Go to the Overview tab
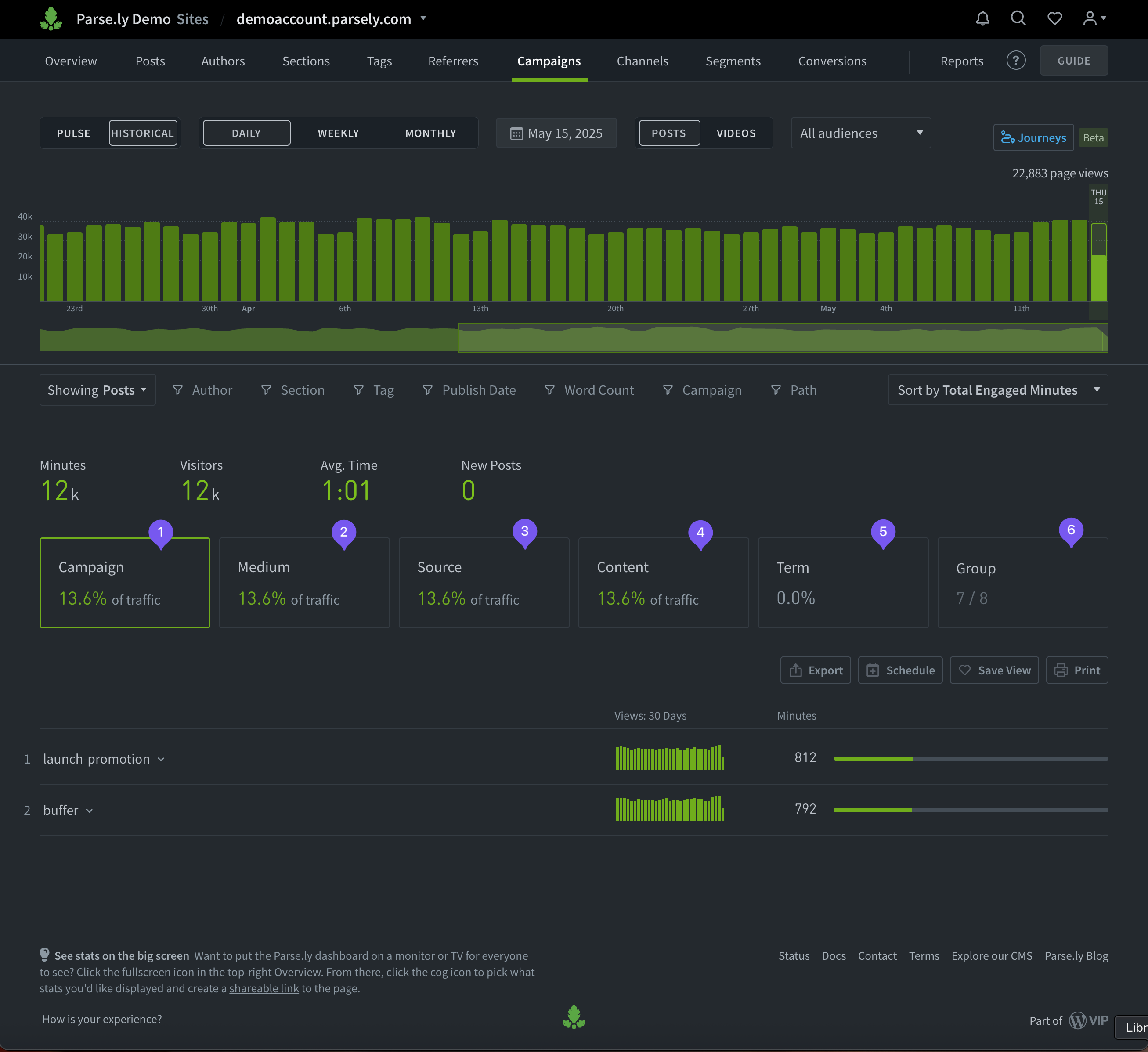This screenshot has height=1052, width=1148. coord(71,61)
